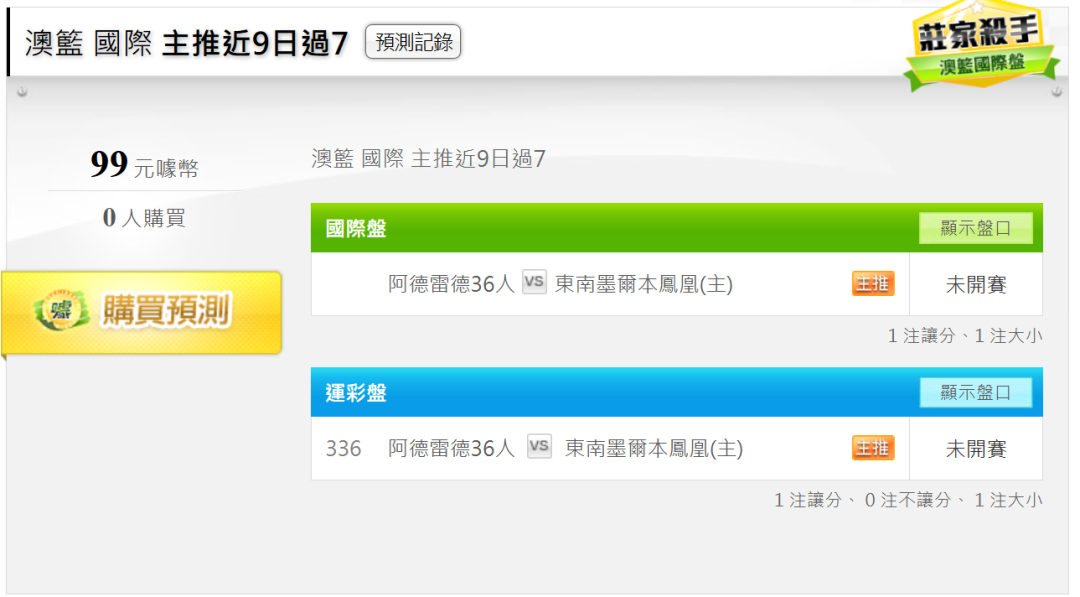Image resolution: width=1080 pixels, height=597 pixels.
Task: Click the 未開賽 status in the 運彩盤 row
Action: (x=976, y=448)
